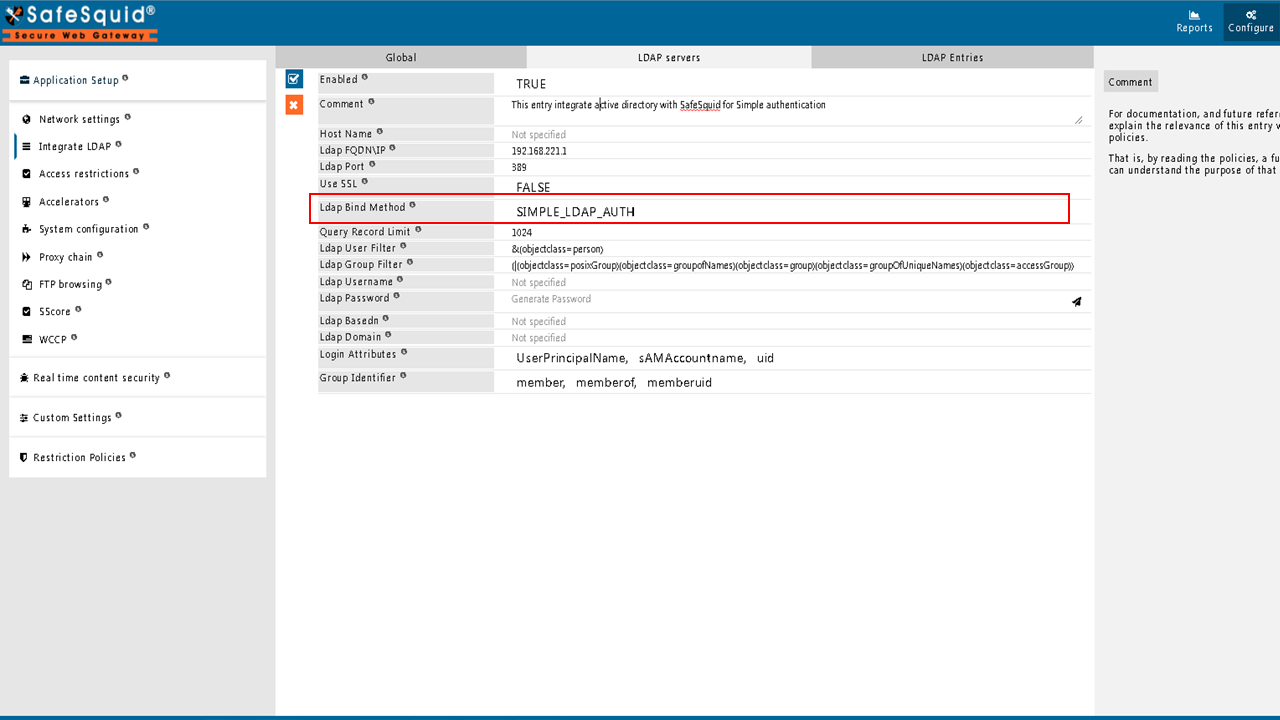Switch to the LDAP Entries tab

[x=952, y=58]
